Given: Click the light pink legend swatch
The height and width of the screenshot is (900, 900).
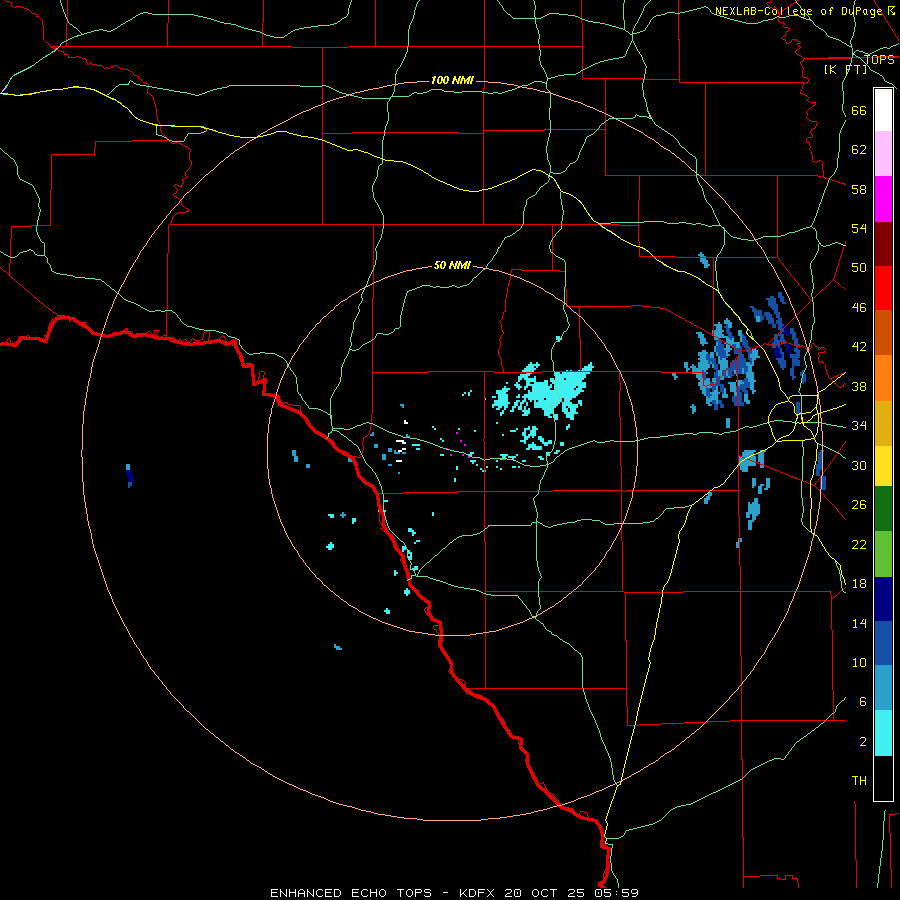Looking at the screenshot, I should [x=883, y=154].
